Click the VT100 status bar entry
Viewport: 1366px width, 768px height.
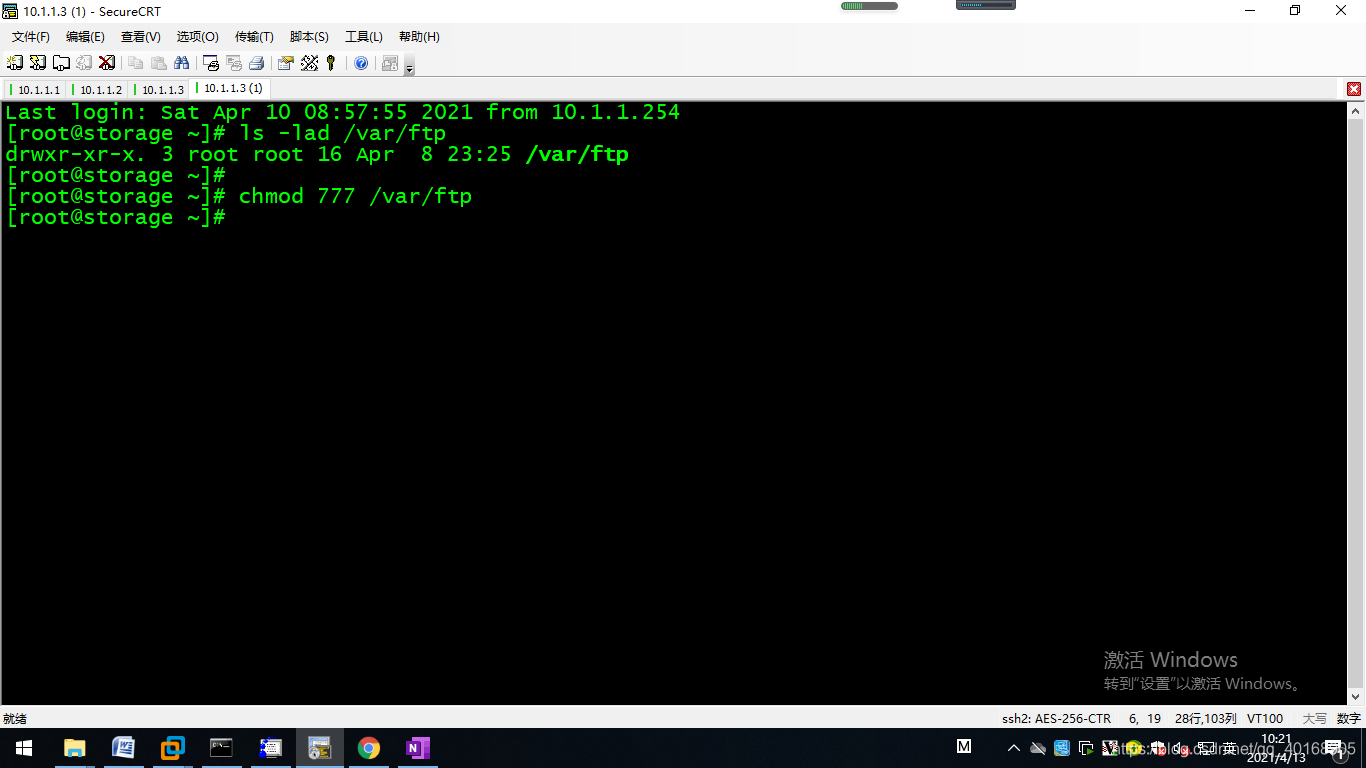pyautogui.click(x=1265, y=718)
